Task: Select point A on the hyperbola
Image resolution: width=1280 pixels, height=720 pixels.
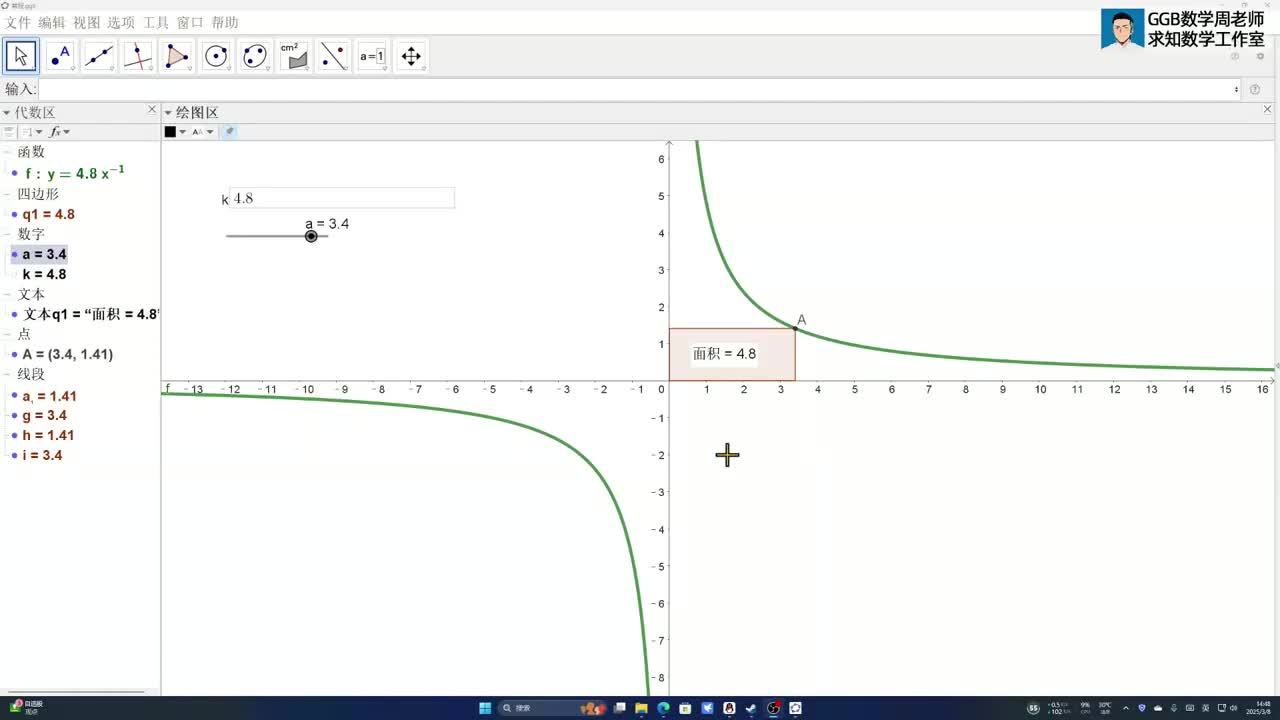Action: pyautogui.click(x=795, y=328)
